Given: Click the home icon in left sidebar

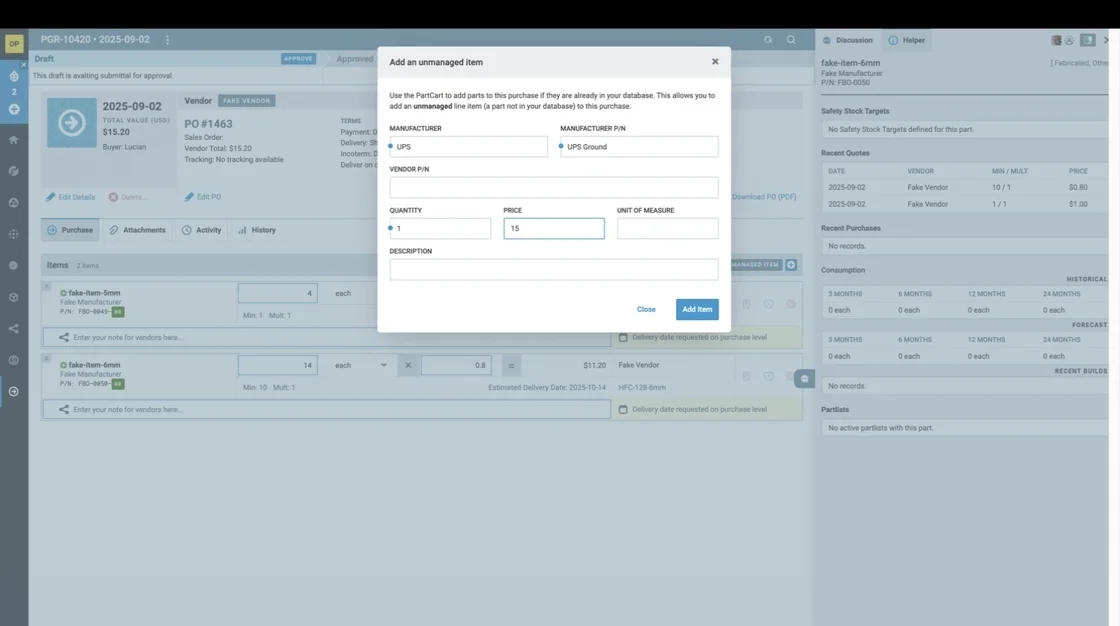Looking at the screenshot, I should (x=14, y=140).
